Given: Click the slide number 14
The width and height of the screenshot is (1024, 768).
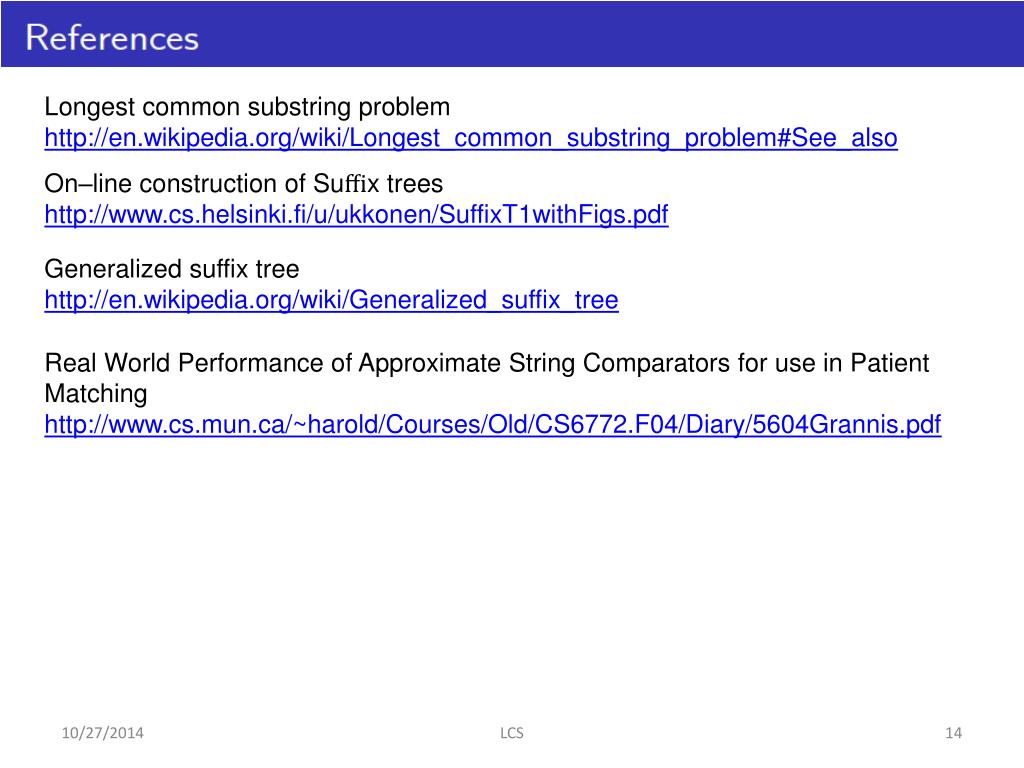Looking at the screenshot, I should 953,733.
